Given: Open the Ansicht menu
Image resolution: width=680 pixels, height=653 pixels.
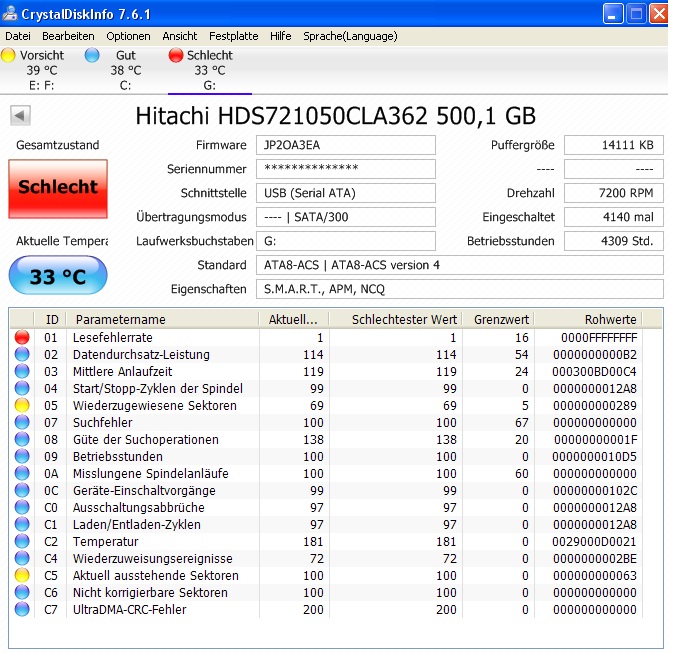Looking at the screenshot, I should coord(180,36).
